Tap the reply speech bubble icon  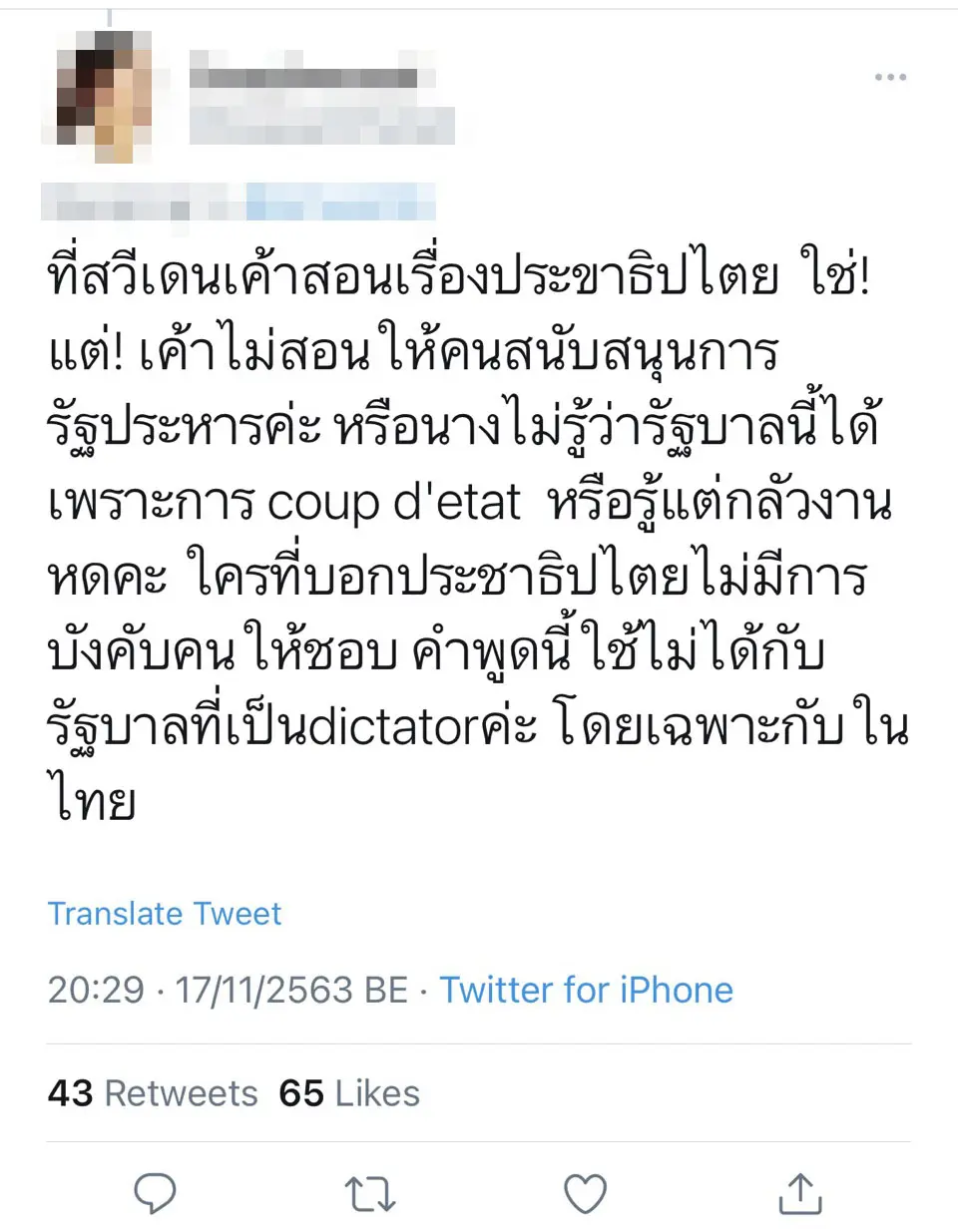pos(155,1193)
